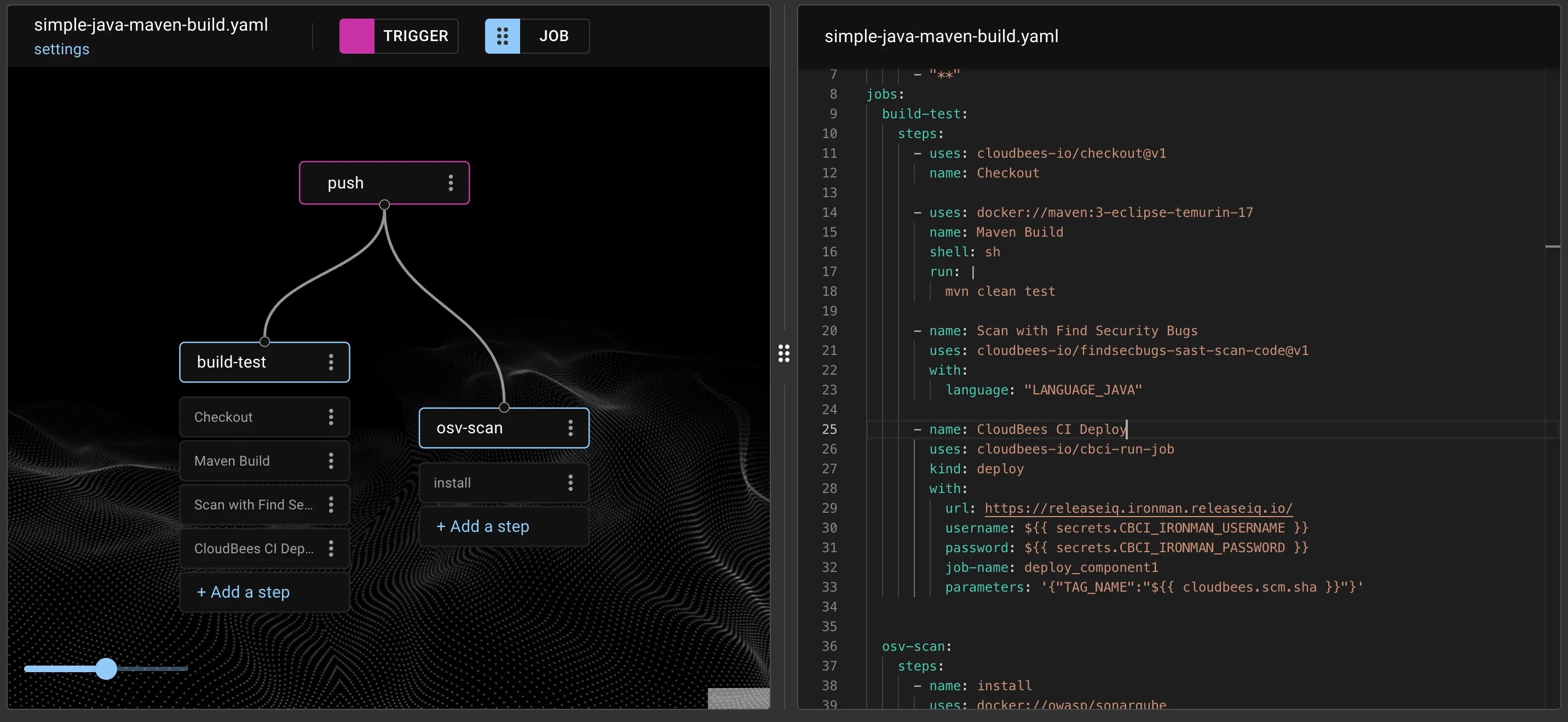Open the push trigger's three-dot menu
Viewport: 1568px width, 722px height.
451,183
